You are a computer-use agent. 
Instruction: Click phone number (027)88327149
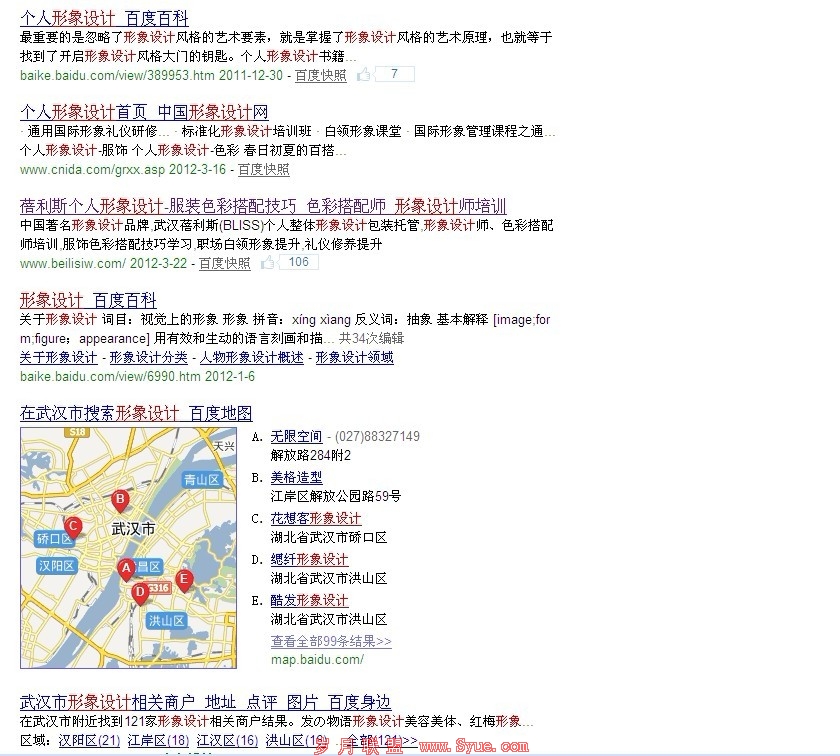377,437
